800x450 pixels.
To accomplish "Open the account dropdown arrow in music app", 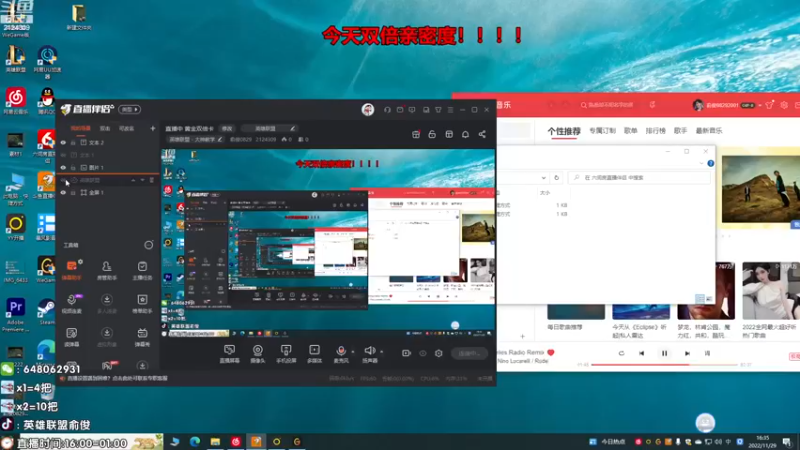I will coord(760,106).
